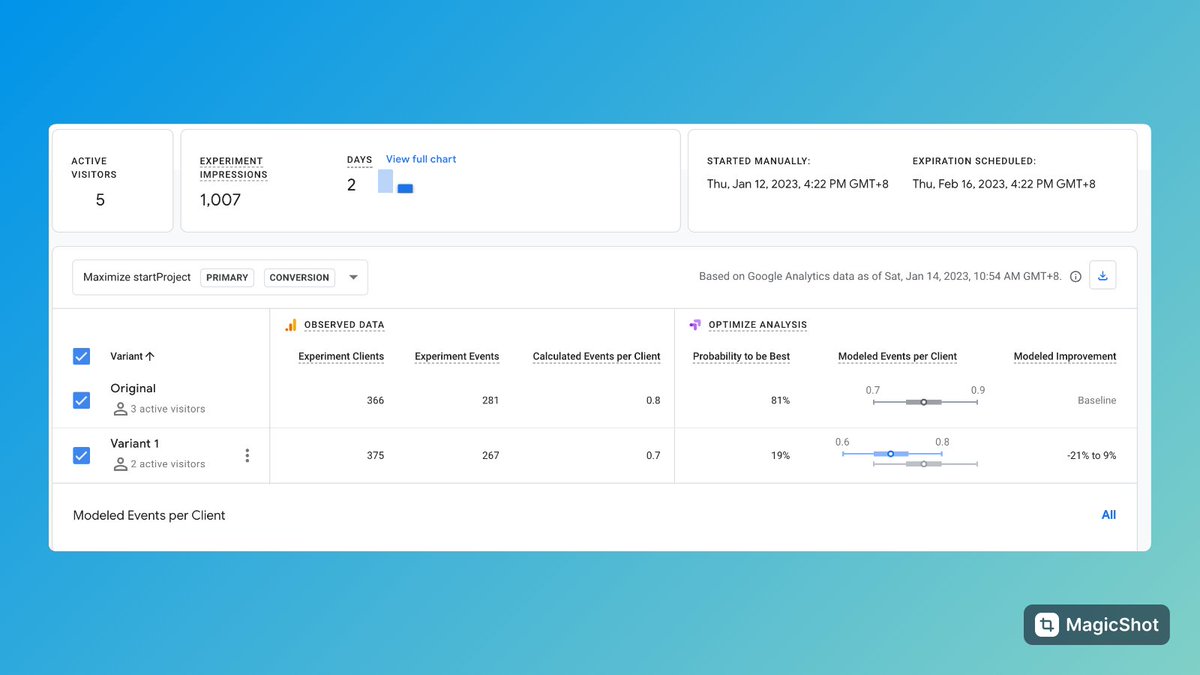The height and width of the screenshot is (675, 1200).
Task: Click the PRIMARY tag chip
Action: pos(227,278)
